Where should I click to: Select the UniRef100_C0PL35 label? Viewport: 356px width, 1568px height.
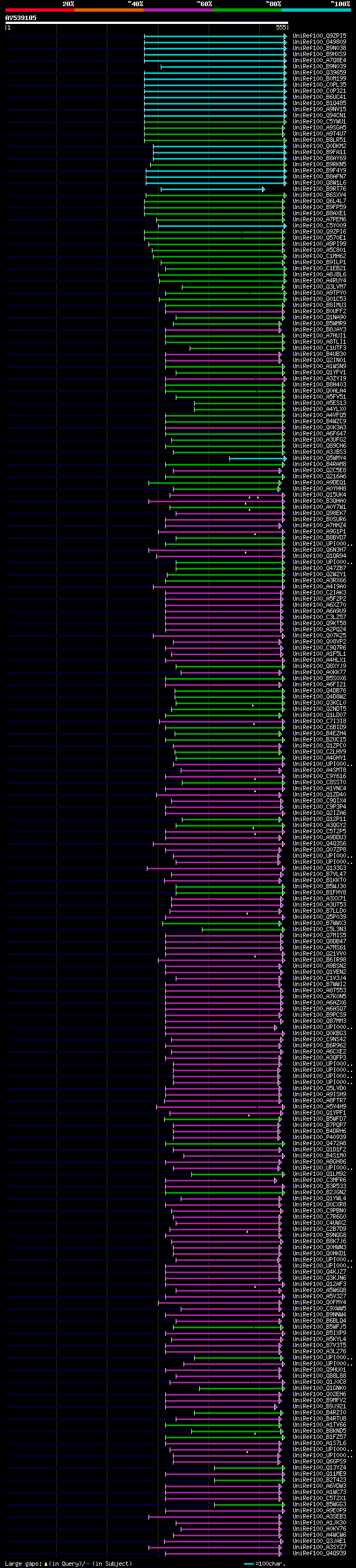pyautogui.click(x=319, y=85)
